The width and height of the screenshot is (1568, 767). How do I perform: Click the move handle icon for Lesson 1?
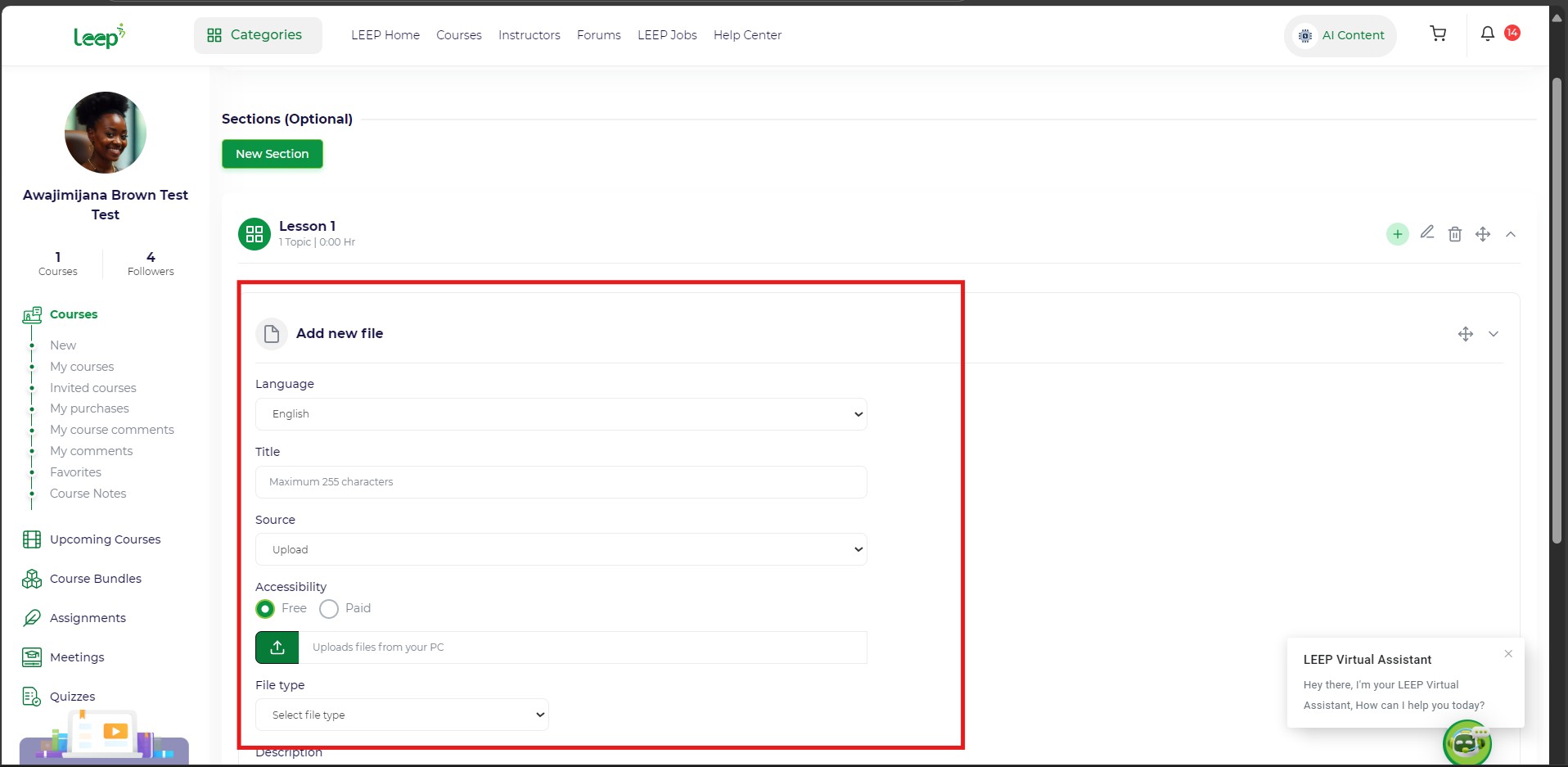pos(1482,234)
